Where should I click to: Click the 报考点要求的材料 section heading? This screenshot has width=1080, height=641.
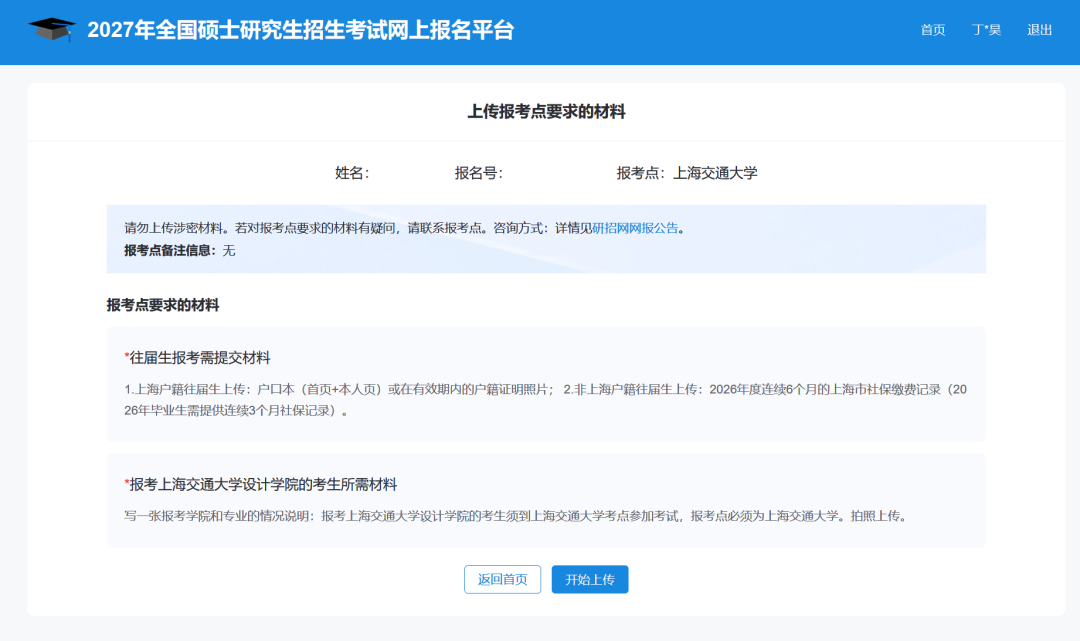pos(163,305)
